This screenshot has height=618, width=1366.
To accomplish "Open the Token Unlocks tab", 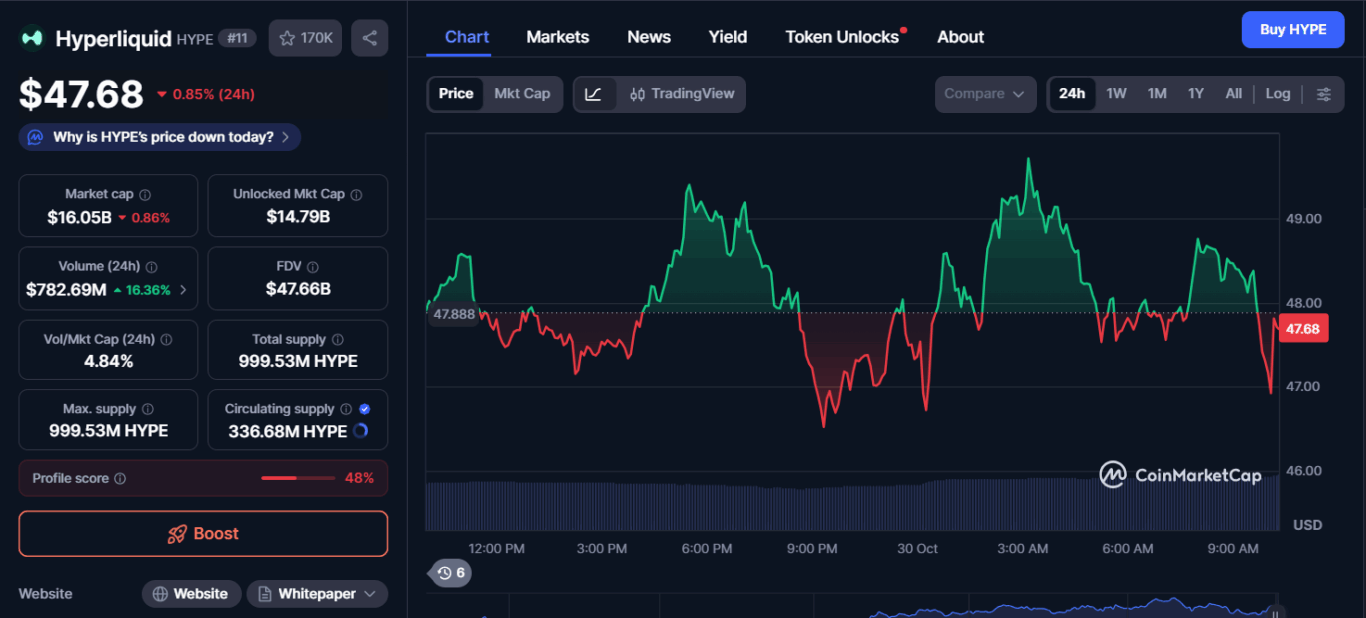I will point(842,37).
